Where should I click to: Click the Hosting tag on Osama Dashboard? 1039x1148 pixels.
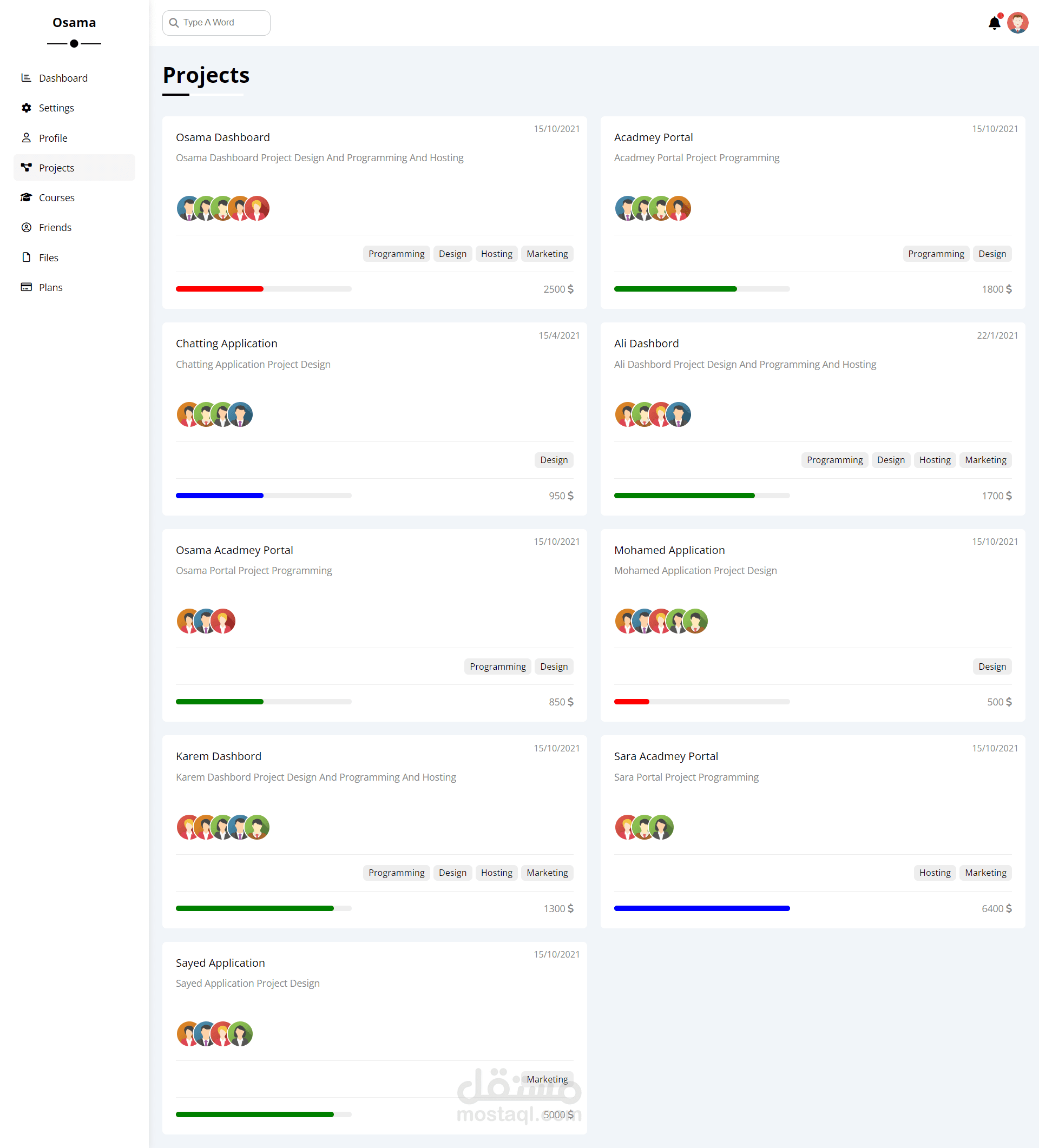[x=496, y=254]
